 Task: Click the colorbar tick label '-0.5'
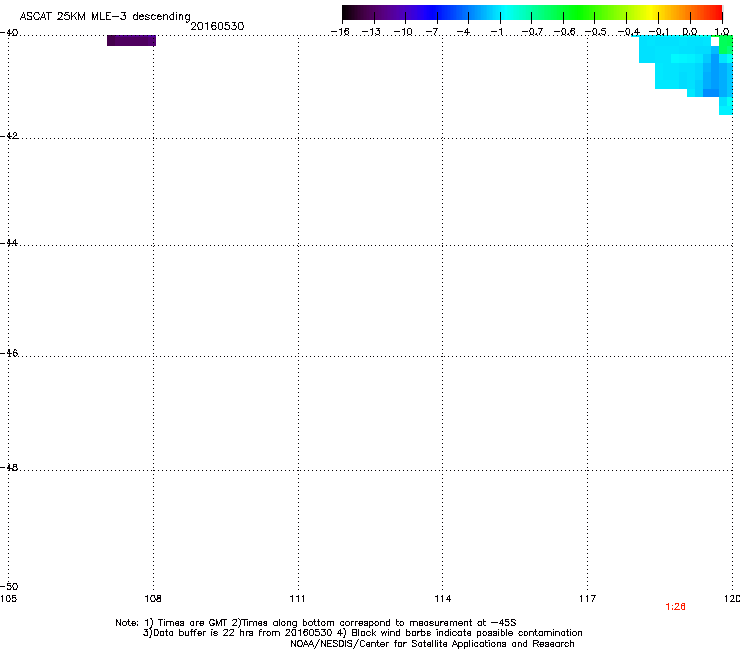596,32
